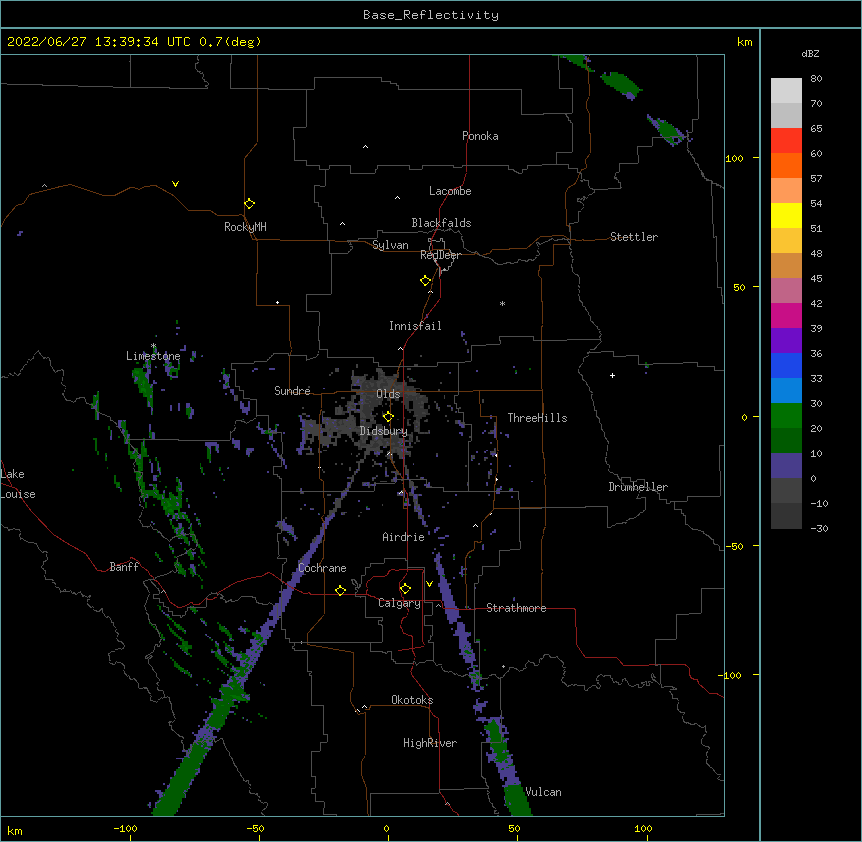Click the Drumheller town label
The width and height of the screenshot is (862, 842).
click(638, 487)
